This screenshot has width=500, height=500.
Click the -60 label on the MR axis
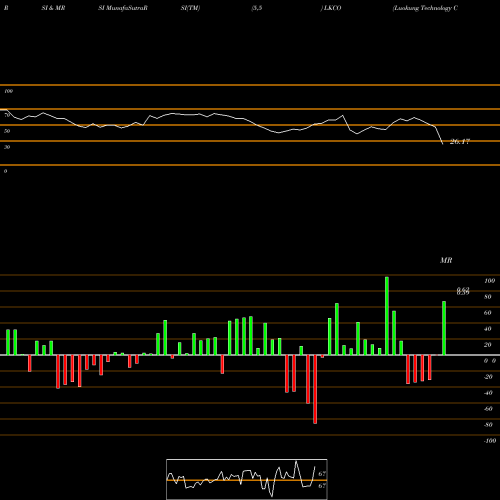coord(488,409)
